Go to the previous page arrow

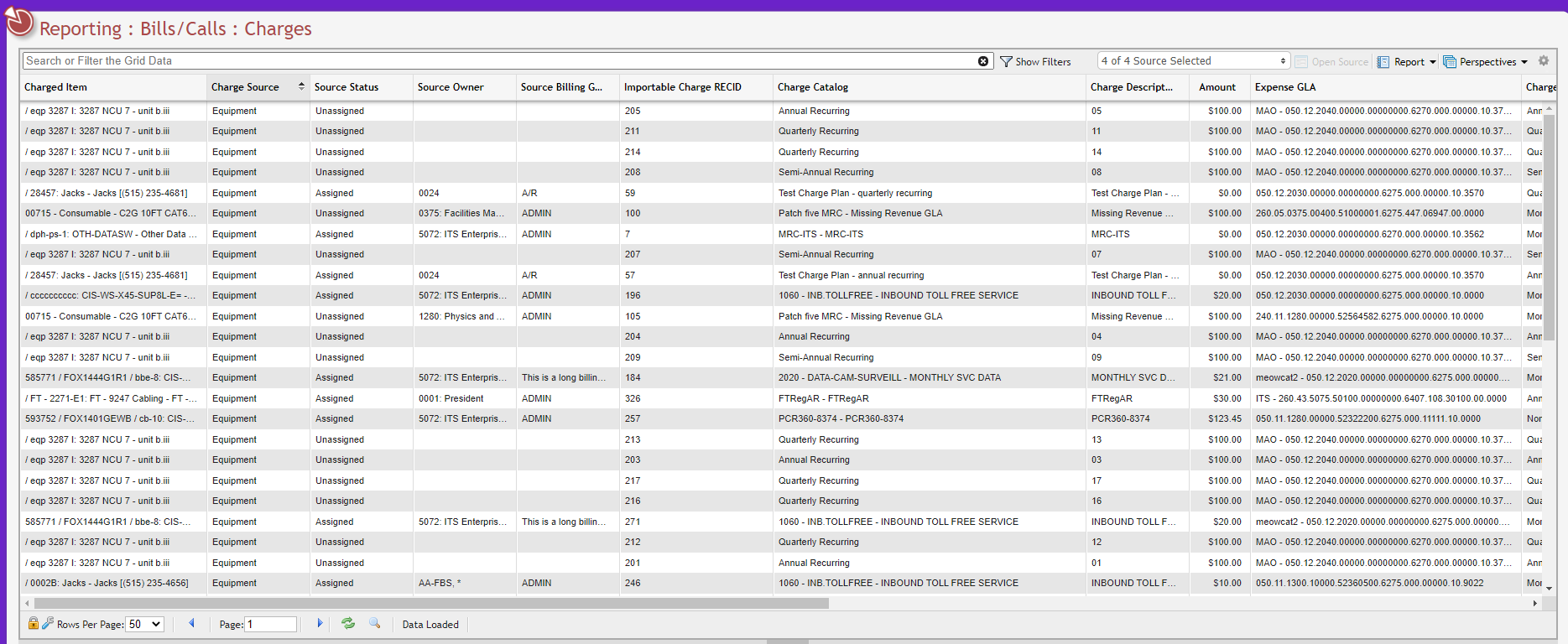(x=192, y=623)
